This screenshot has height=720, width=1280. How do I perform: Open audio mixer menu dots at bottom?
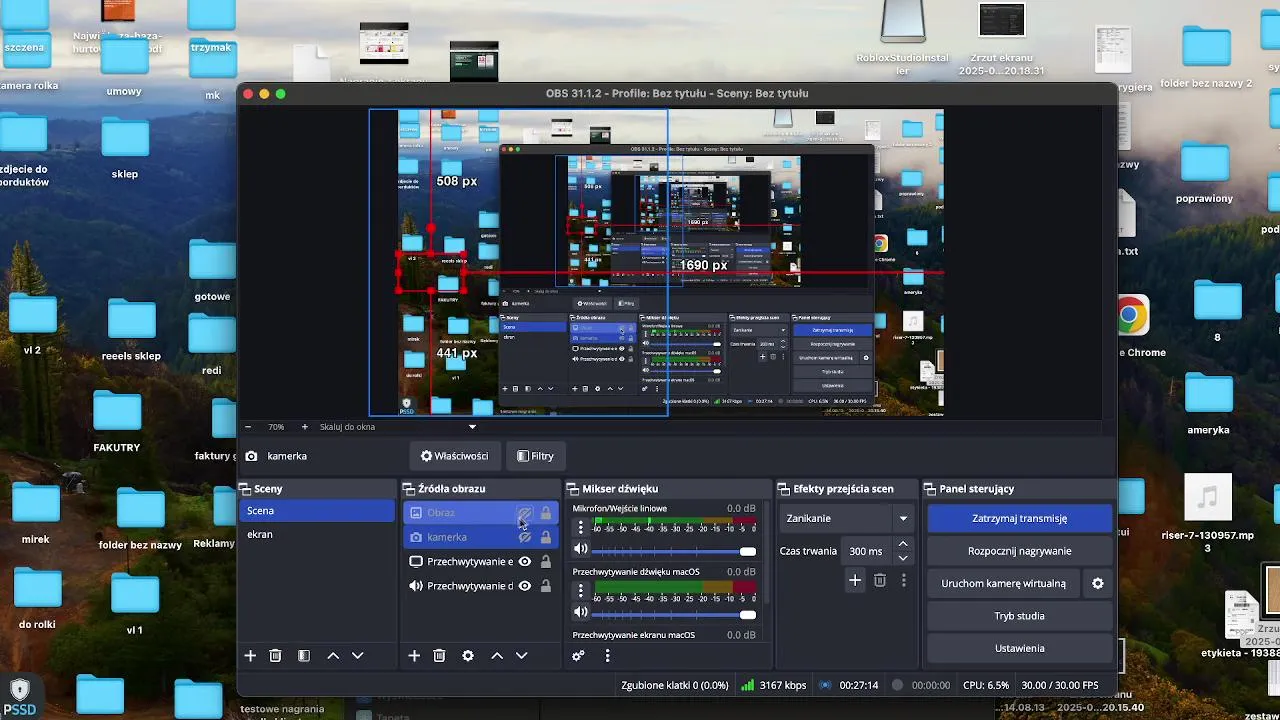click(607, 656)
